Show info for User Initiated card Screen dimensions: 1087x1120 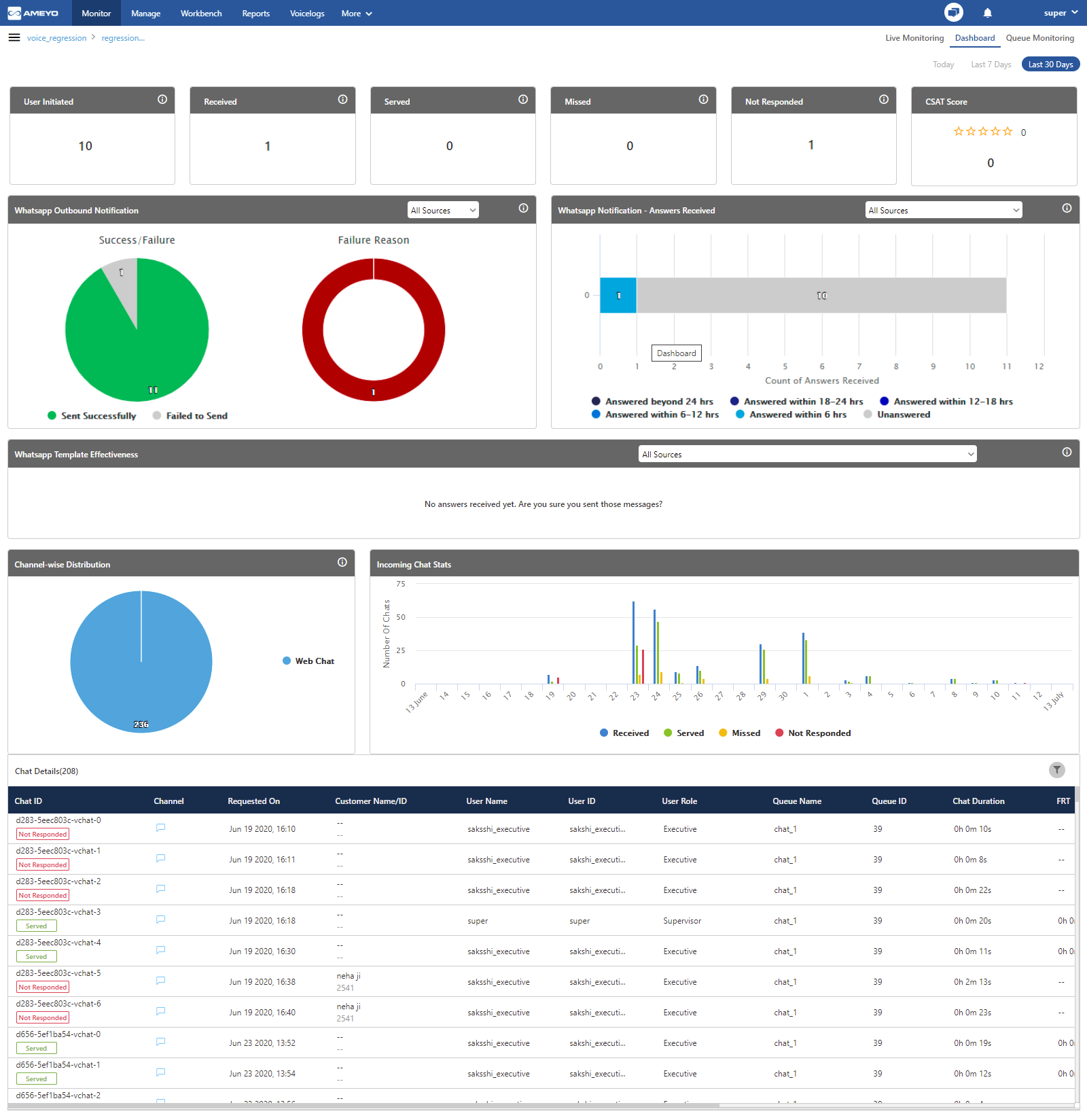tap(162, 99)
